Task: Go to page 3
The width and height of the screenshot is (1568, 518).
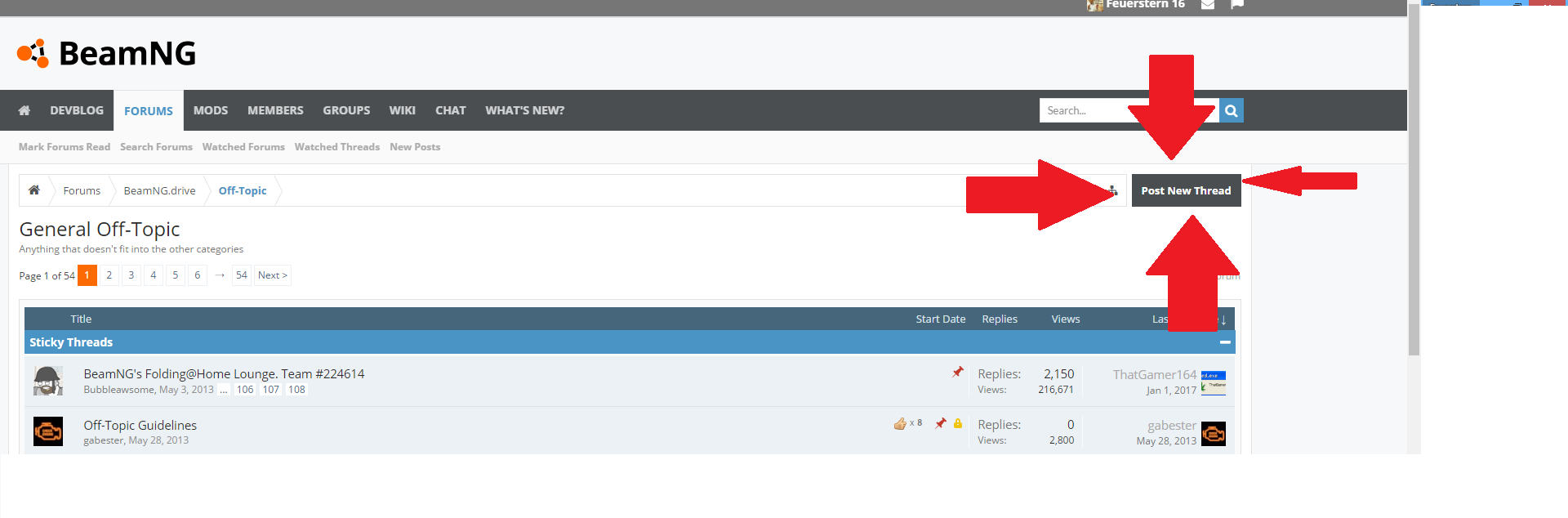Action: pyautogui.click(x=131, y=275)
